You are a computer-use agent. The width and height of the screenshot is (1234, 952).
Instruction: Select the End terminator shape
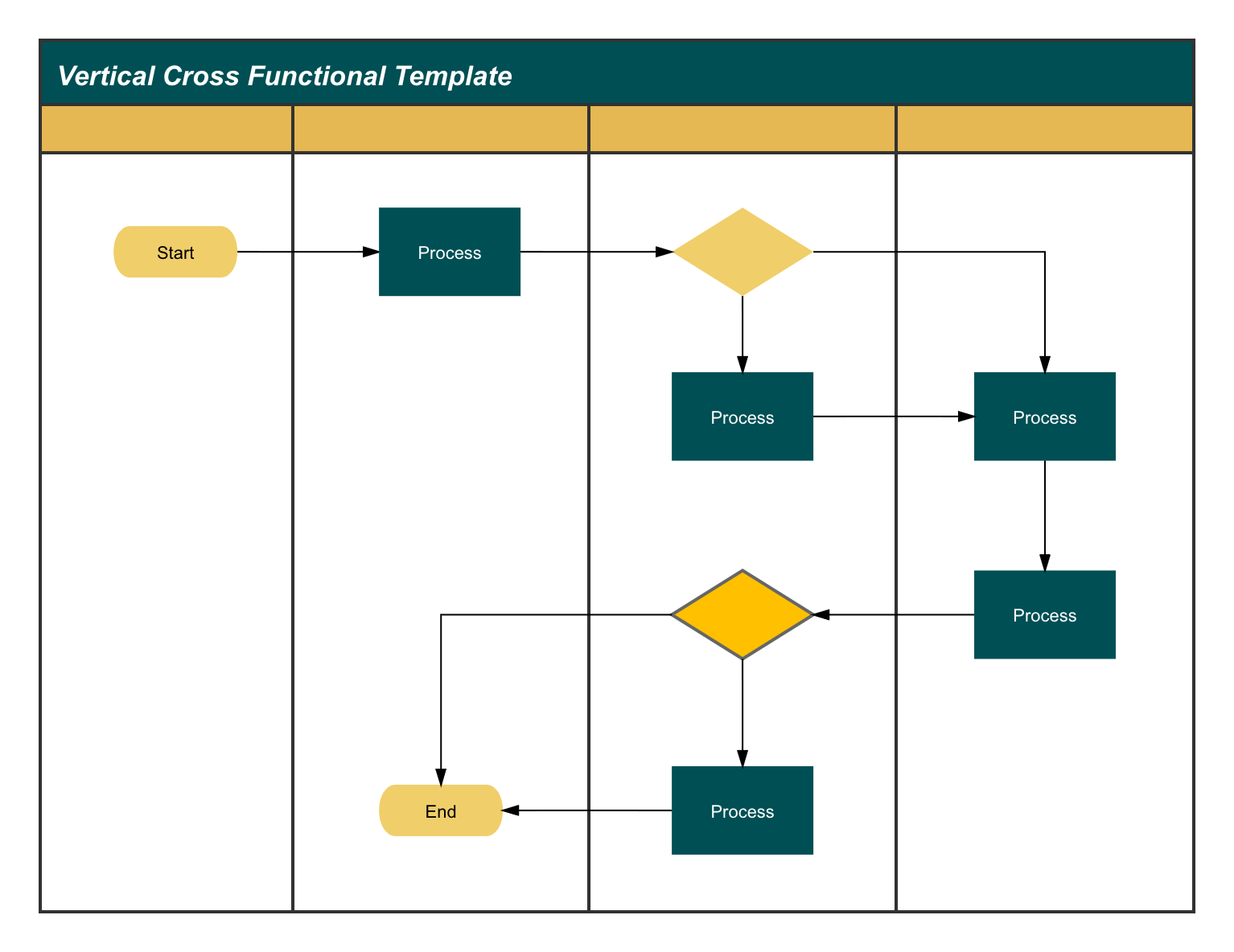click(441, 810)
